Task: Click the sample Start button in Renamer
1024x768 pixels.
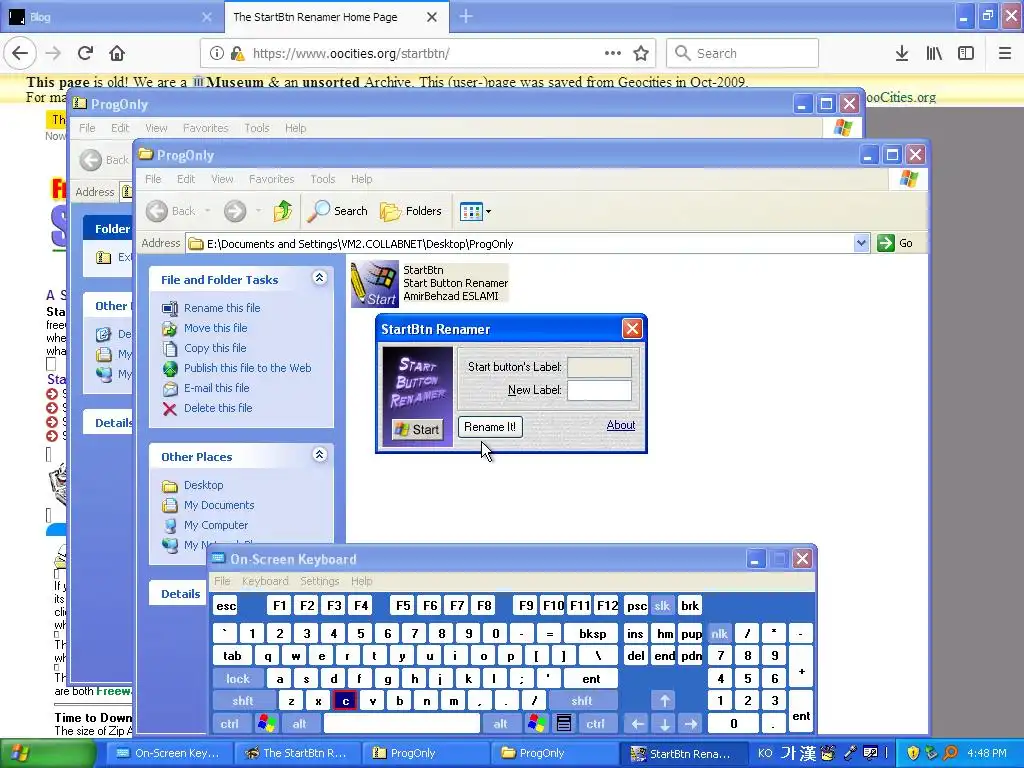Action: [x=417, y=430]
